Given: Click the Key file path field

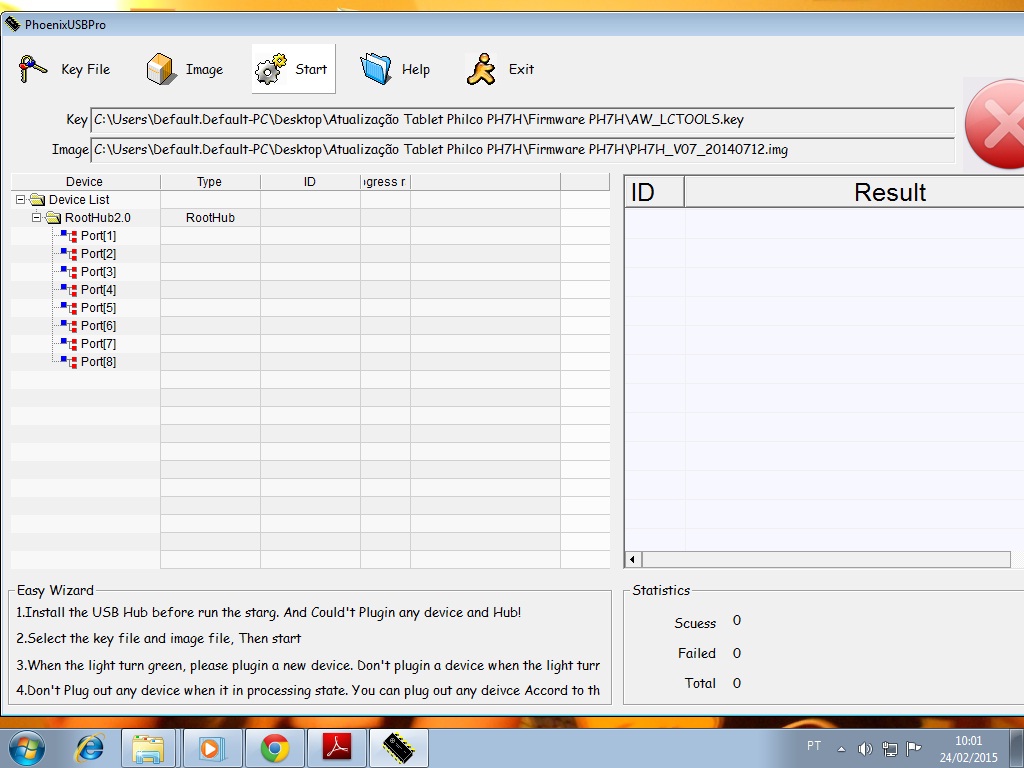Looking at the screenshot, I should coord(522,120).
